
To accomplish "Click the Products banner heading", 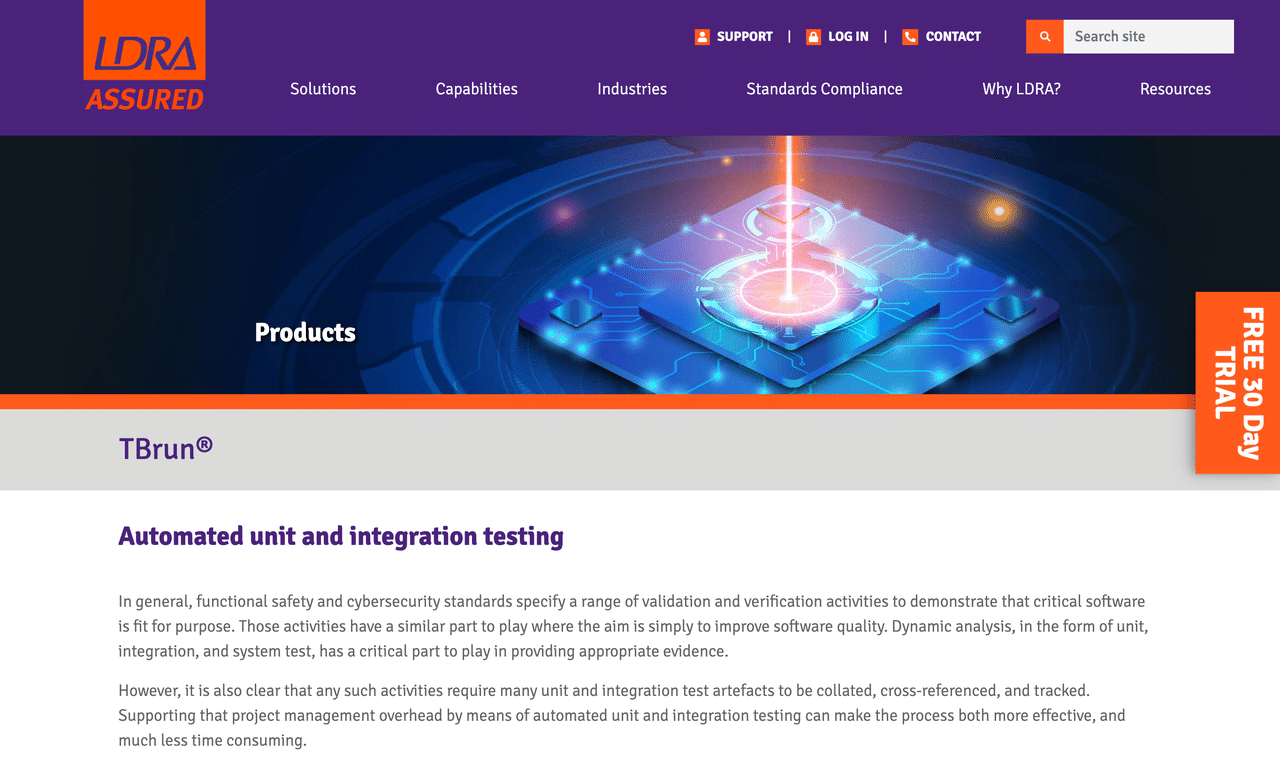I will pos(305,332).
